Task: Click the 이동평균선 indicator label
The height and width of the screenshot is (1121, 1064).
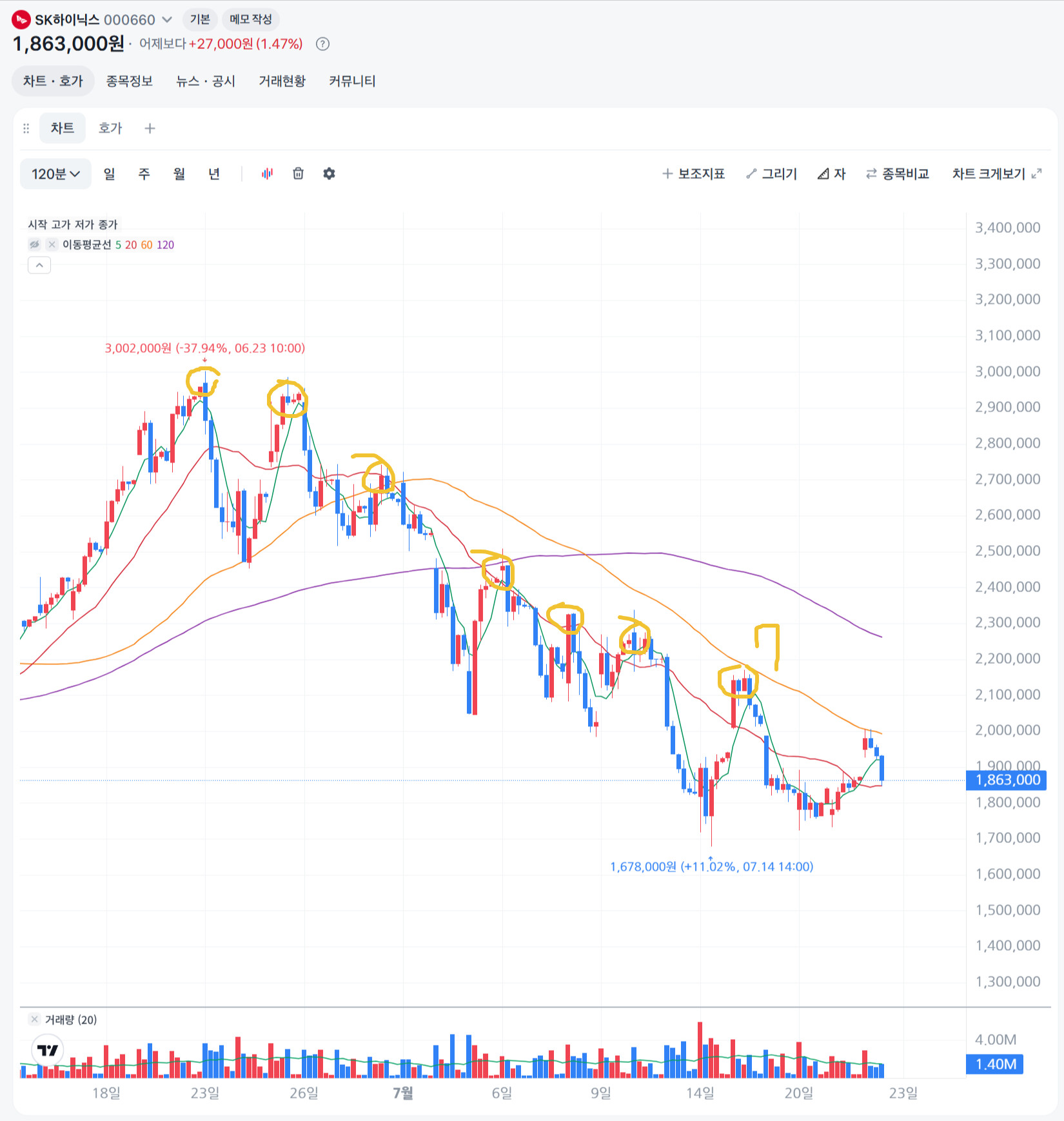Action: click(x=87, y=244)
